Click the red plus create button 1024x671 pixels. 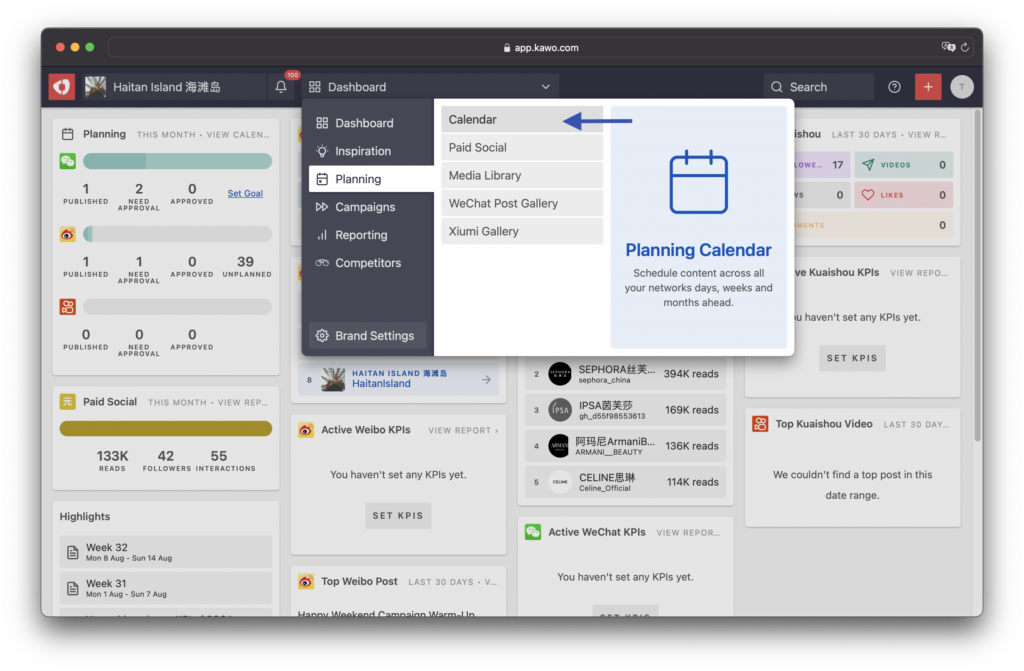point(928,87)
